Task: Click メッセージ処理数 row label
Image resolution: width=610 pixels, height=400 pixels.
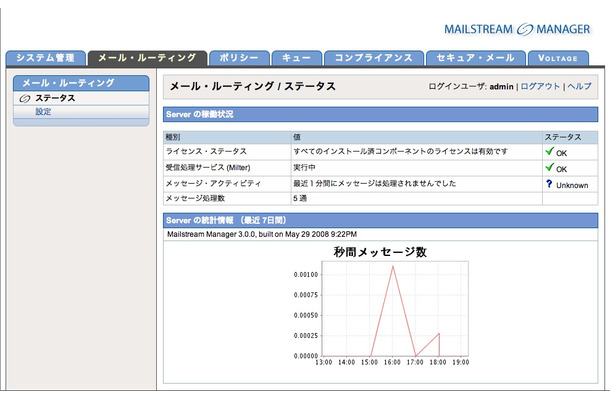Action: [x=195, y=198]
